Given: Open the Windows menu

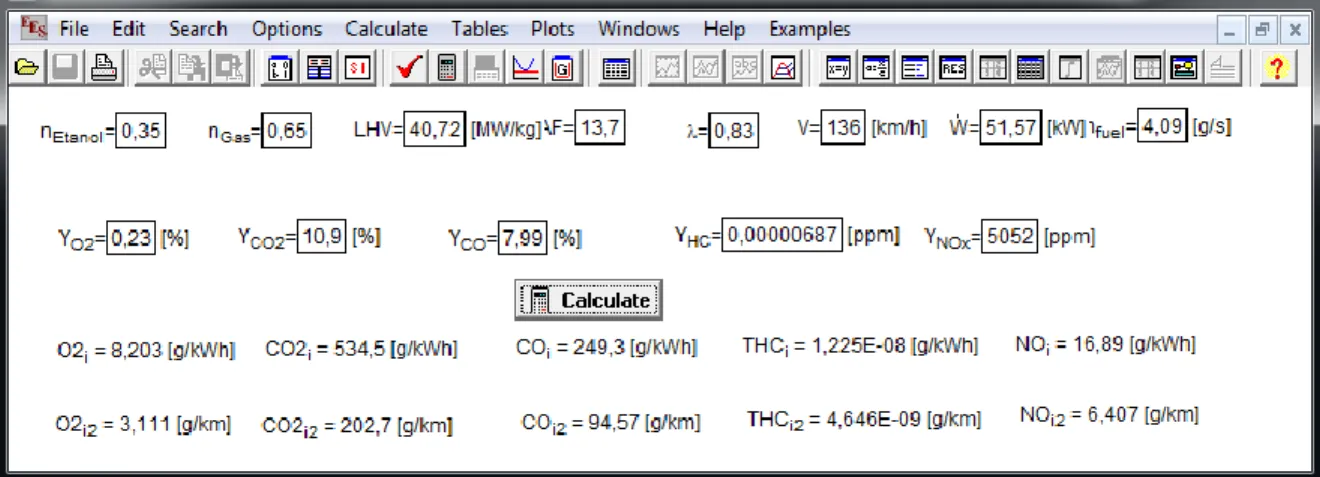Looking at the screenshot, I should tap(639, 29).
